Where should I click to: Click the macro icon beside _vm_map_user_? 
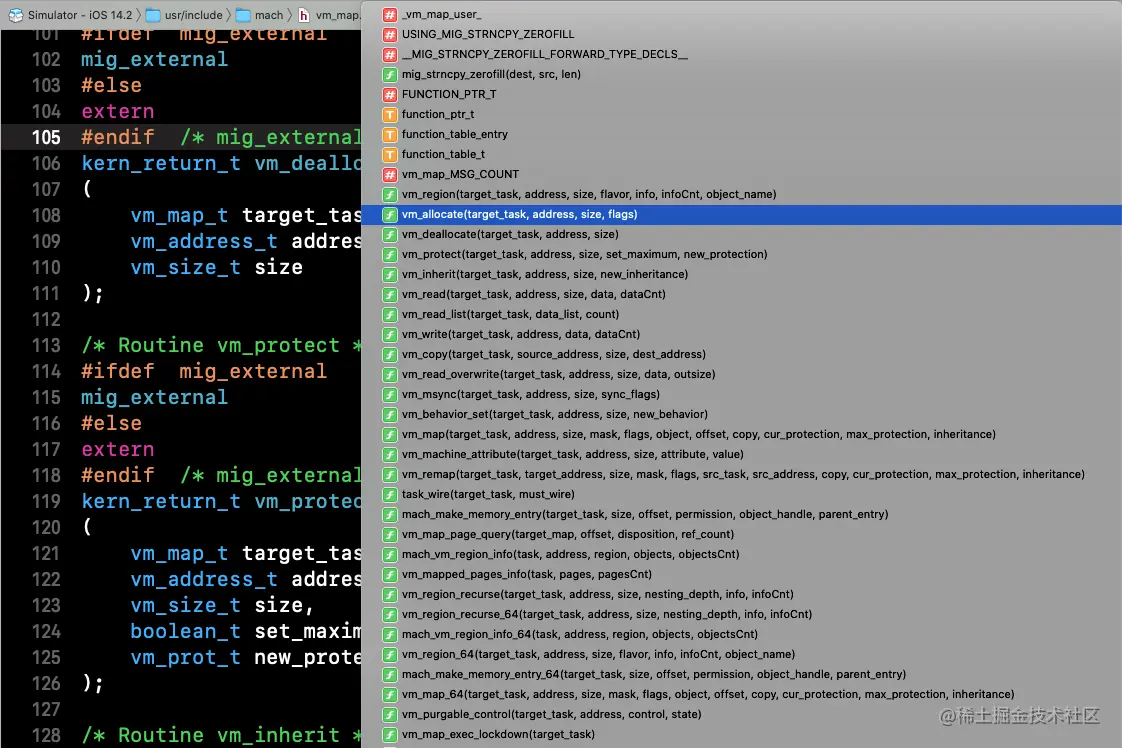(390, 14)
